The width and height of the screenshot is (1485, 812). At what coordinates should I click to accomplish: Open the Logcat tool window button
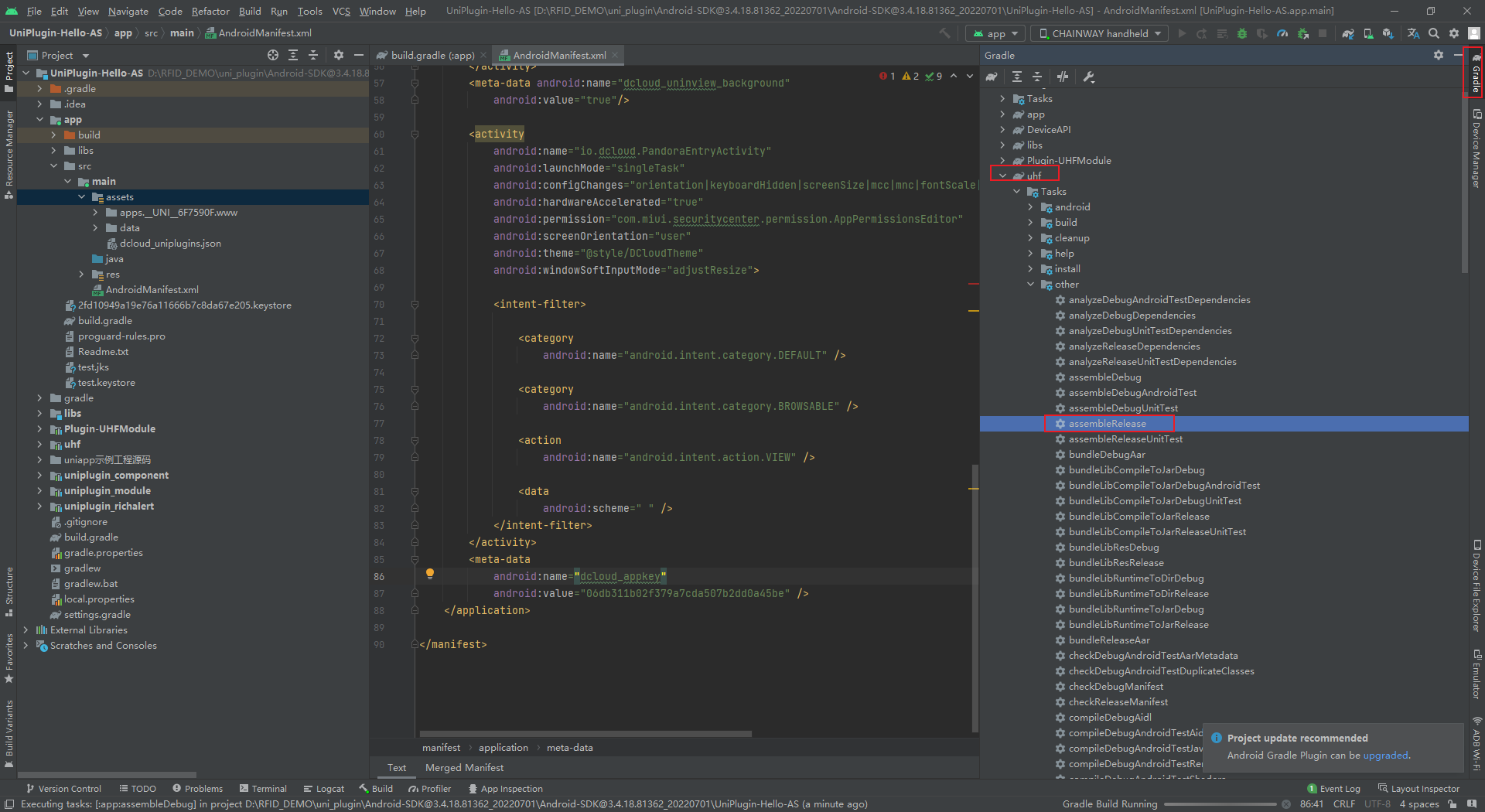pos(324,789)
